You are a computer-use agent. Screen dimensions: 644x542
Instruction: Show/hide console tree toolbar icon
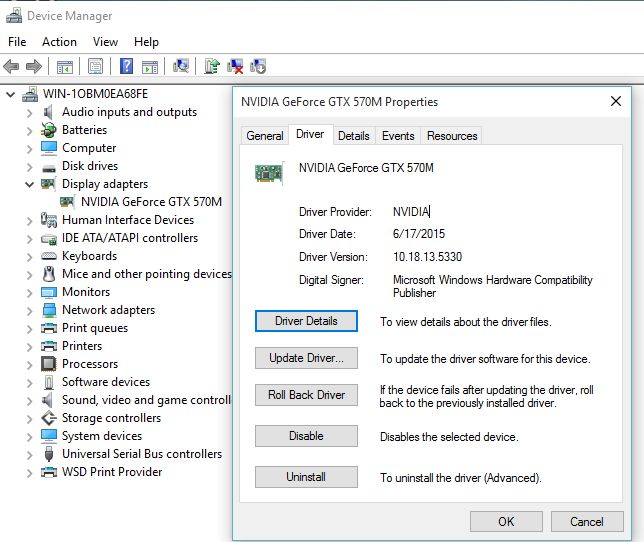[x=65, y=67]
